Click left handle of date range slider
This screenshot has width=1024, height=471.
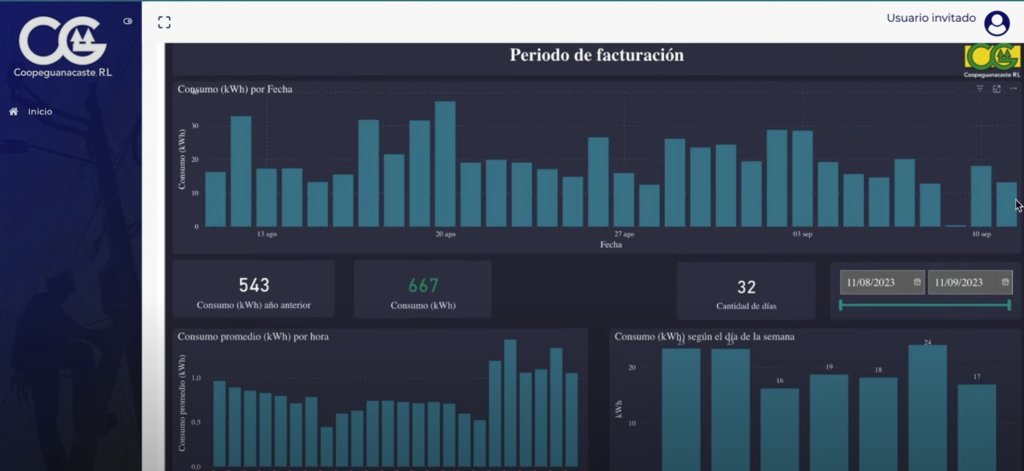click(x=841, y=304)
